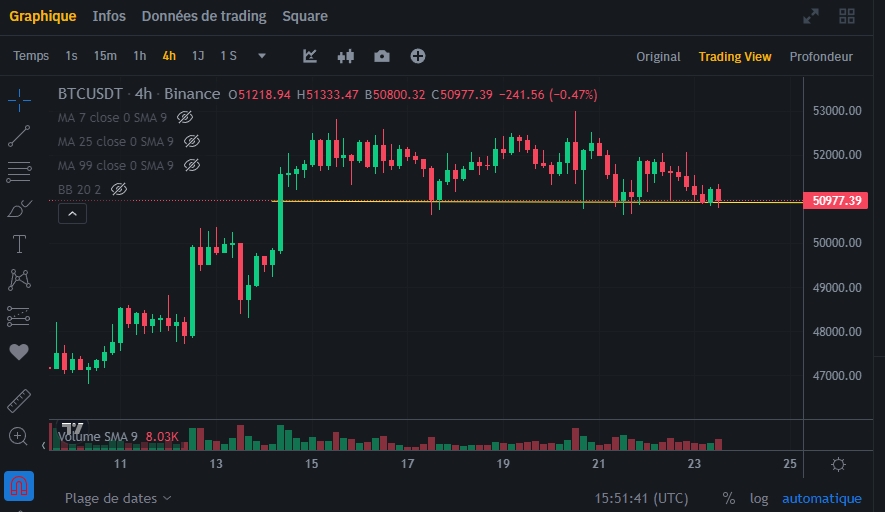This screenshot has height=512, width=885.
Task: Switch to Profondeur chart view
Action: click(821, 57)
